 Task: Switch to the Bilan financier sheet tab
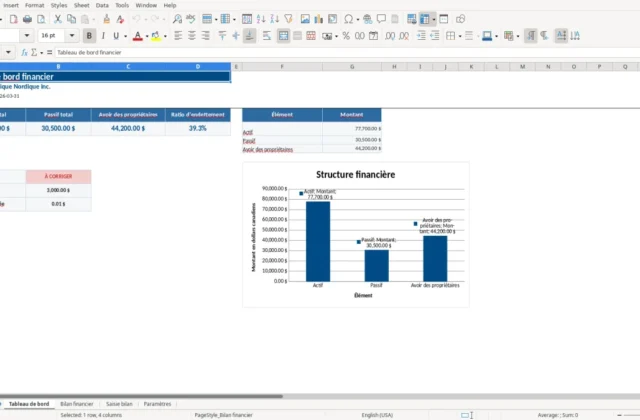pos(77,404)
